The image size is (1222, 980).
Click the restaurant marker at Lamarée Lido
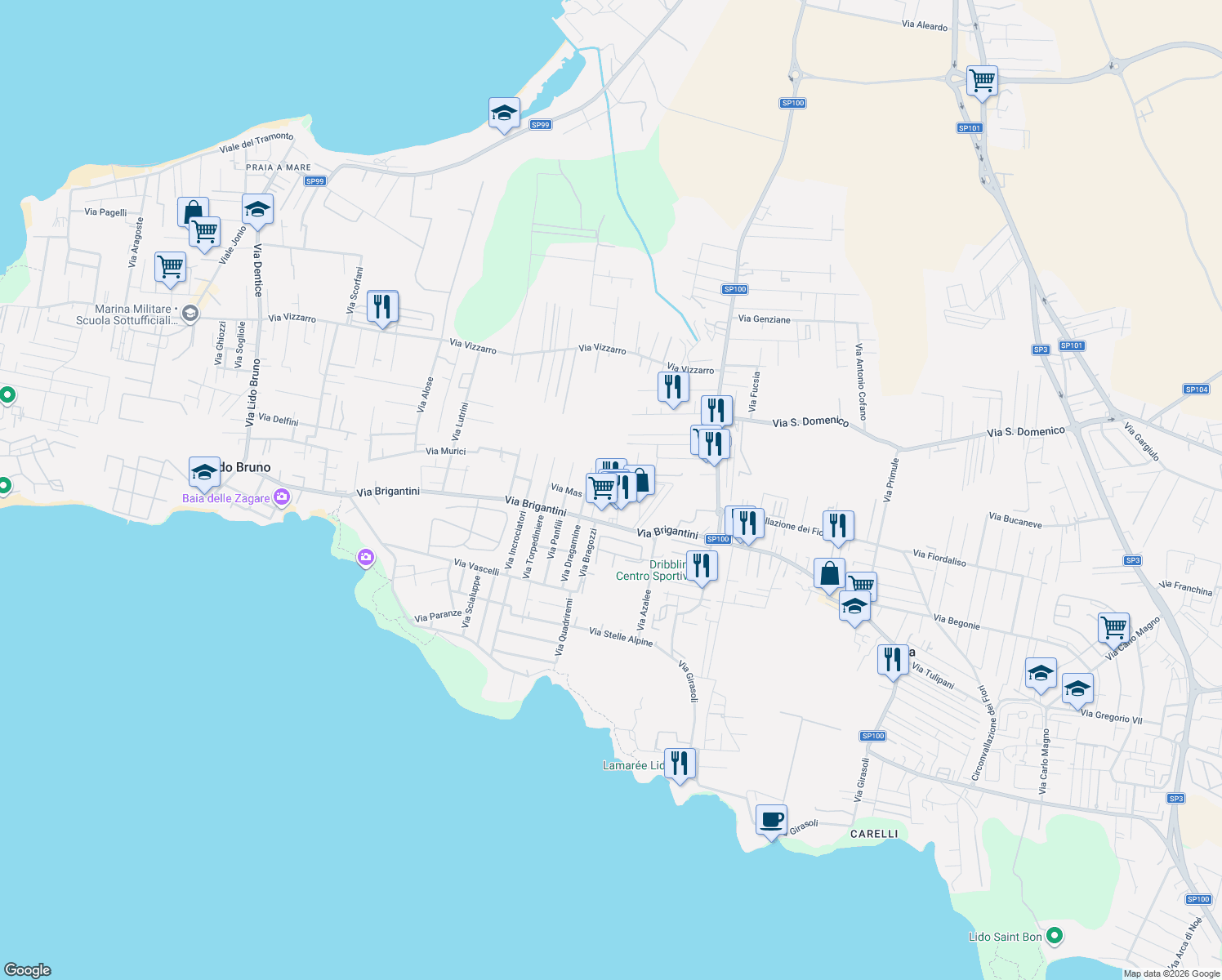680,764
